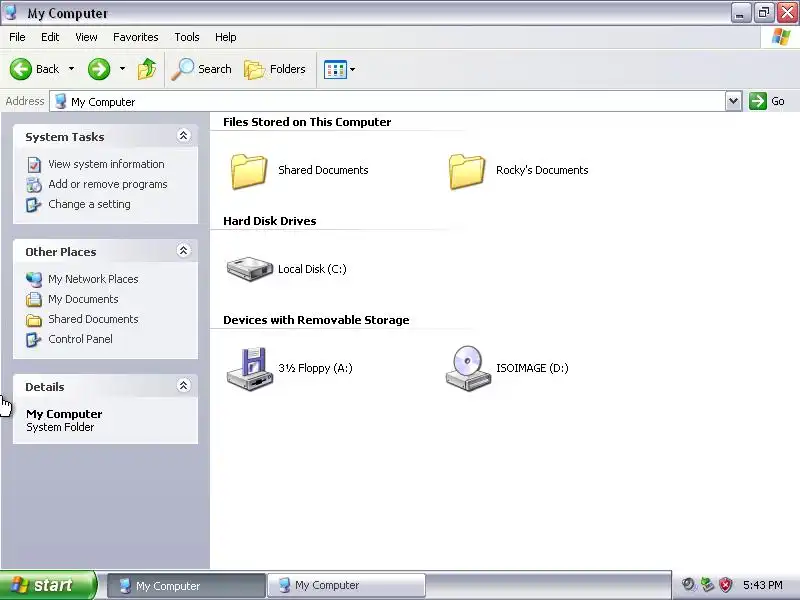Select the Rocky's Documents folder icon
This screenshot has width=800, height=600.
click(x=466, y=171)
